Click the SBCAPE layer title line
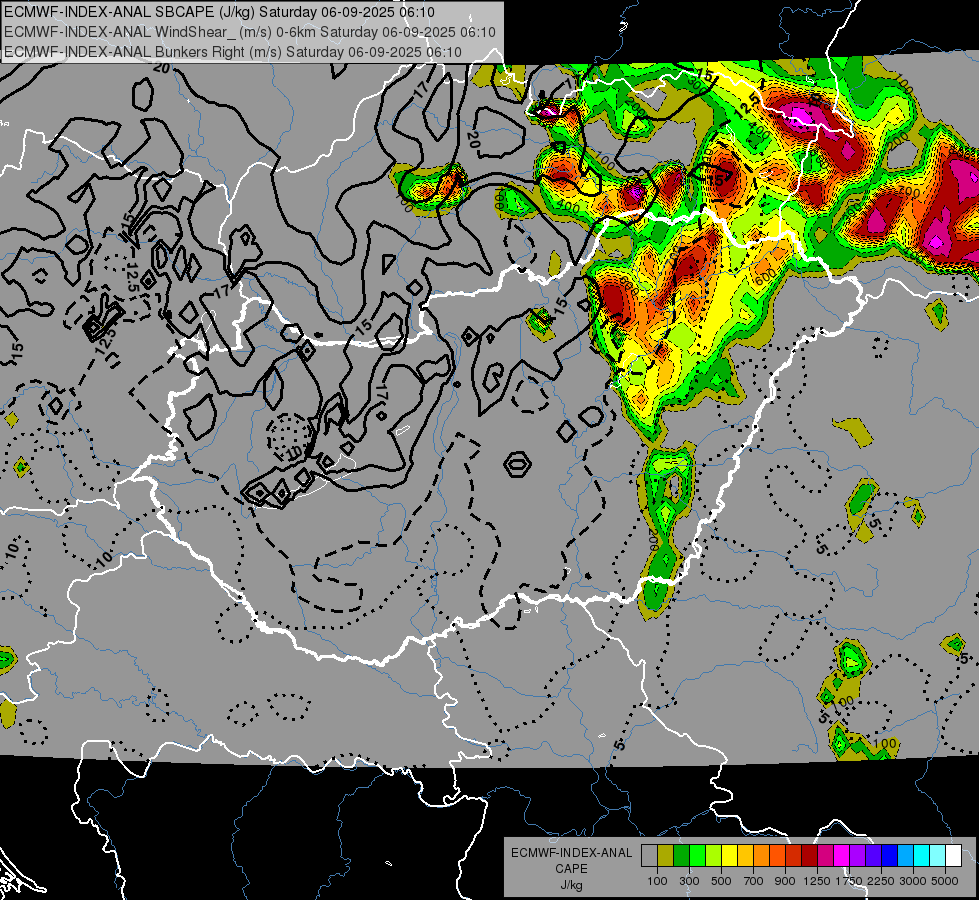The image size is (979, 900). (219, 12)
